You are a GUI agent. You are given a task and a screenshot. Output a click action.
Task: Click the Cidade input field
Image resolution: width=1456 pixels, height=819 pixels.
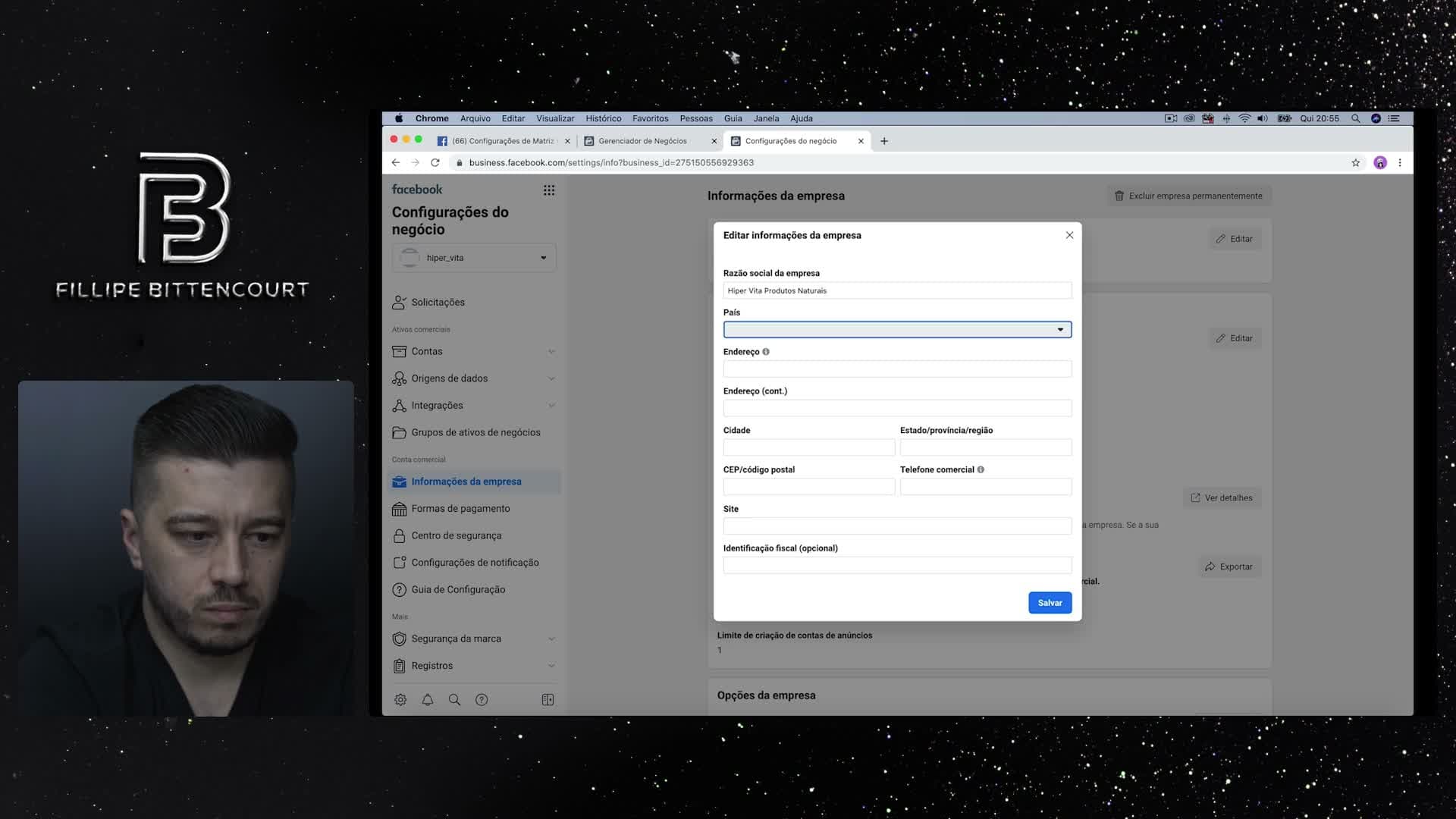click(809, 447)
